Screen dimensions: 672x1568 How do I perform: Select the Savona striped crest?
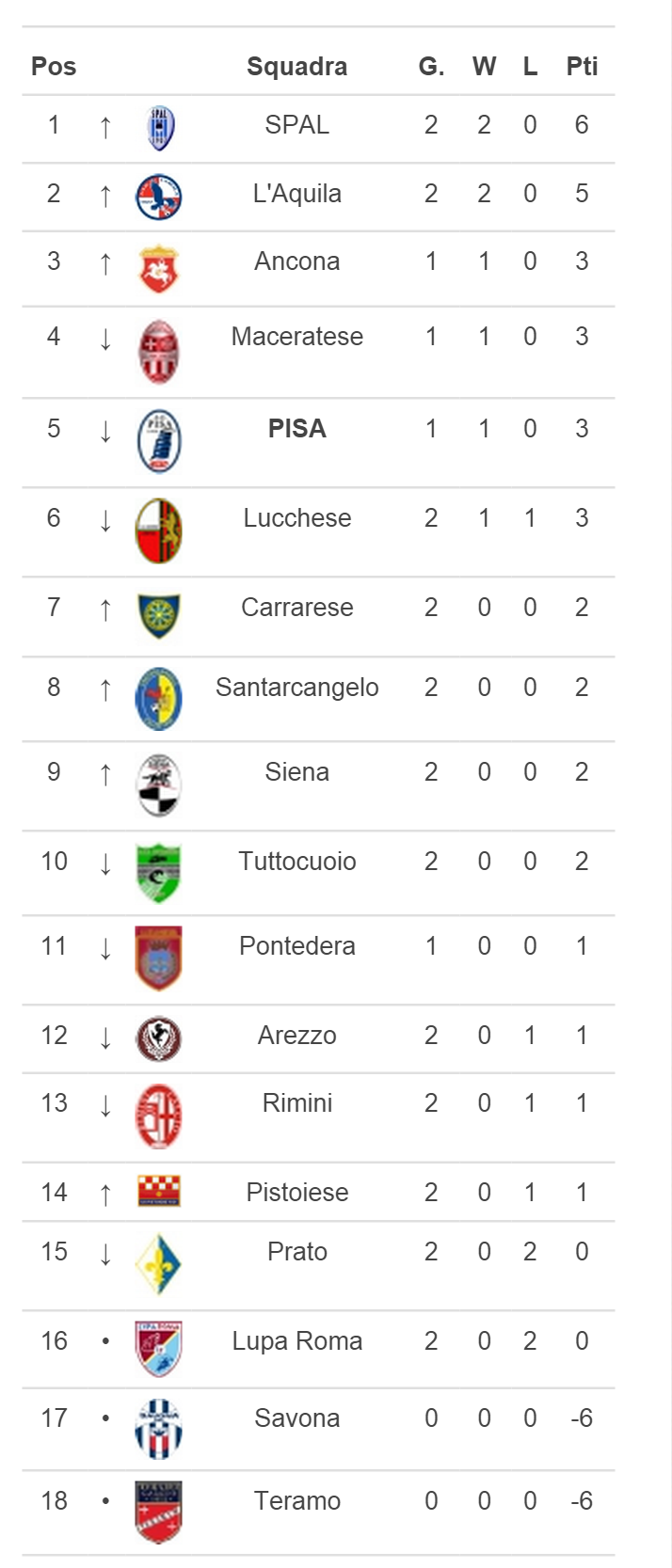158,1429
